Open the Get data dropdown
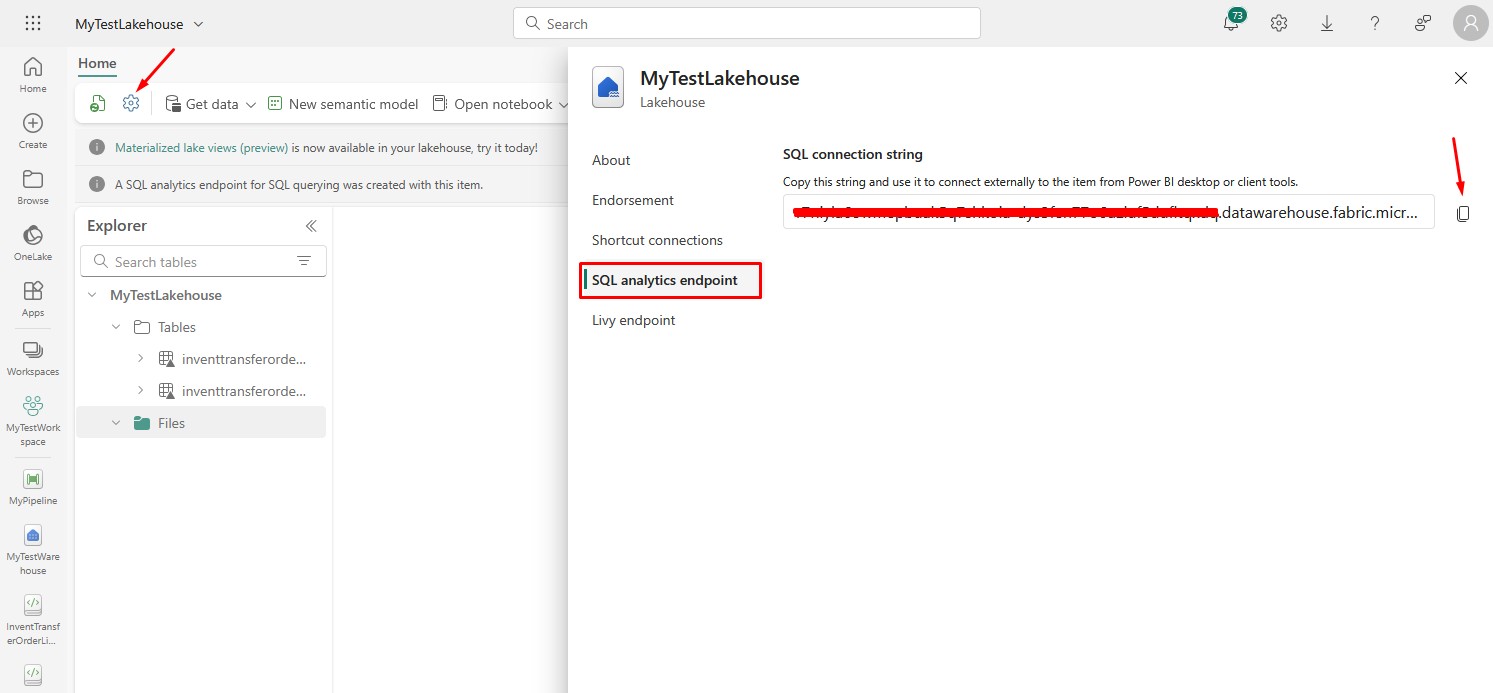The height and width of the screenshot is (693, 1493). click(251, 104)
